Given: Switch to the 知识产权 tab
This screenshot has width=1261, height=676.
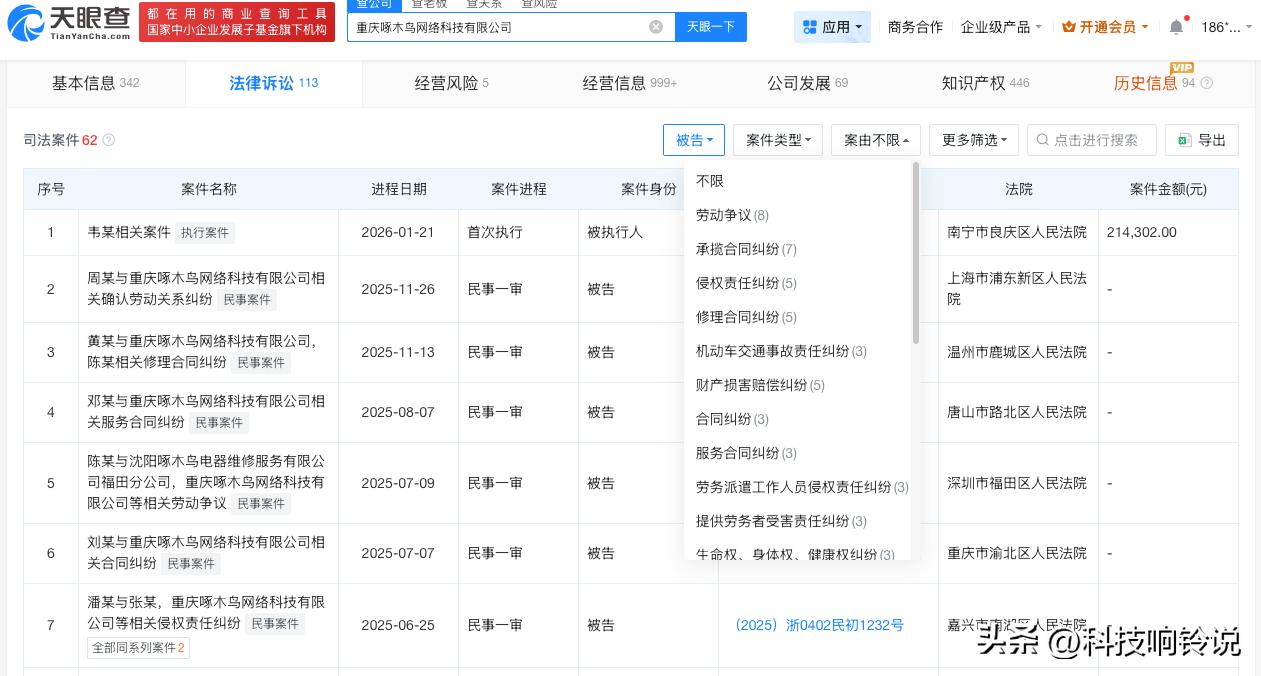Looking at the screenshot, I should (x=984, y=83).
